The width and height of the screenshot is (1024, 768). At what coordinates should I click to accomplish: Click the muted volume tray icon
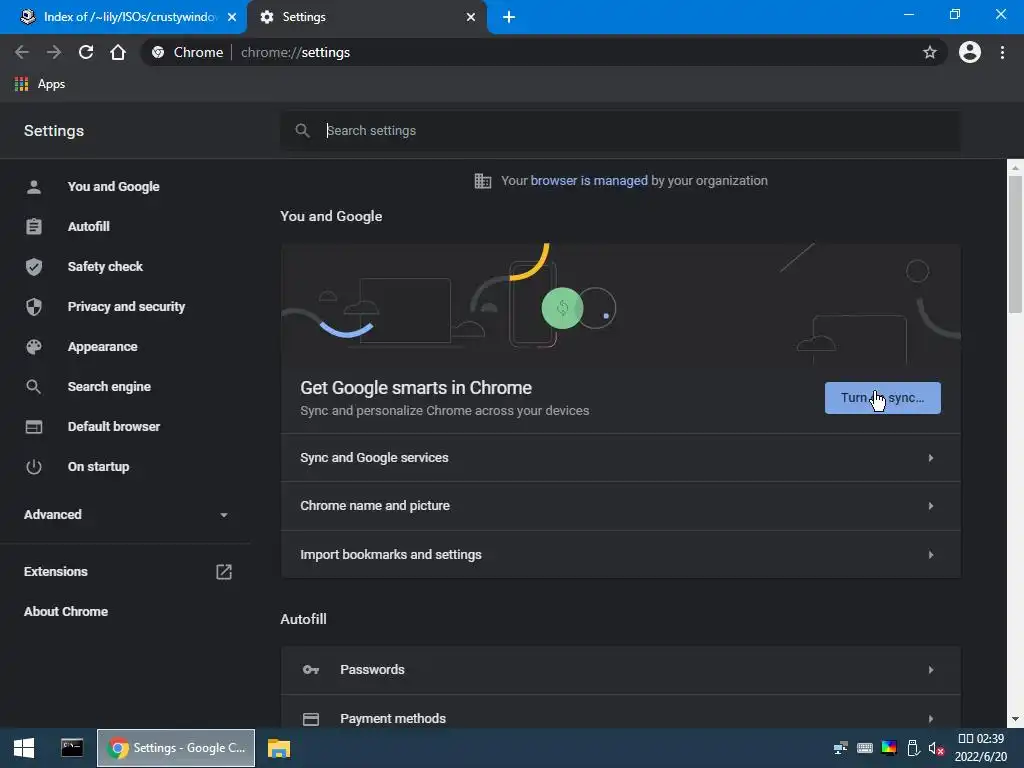936,748
